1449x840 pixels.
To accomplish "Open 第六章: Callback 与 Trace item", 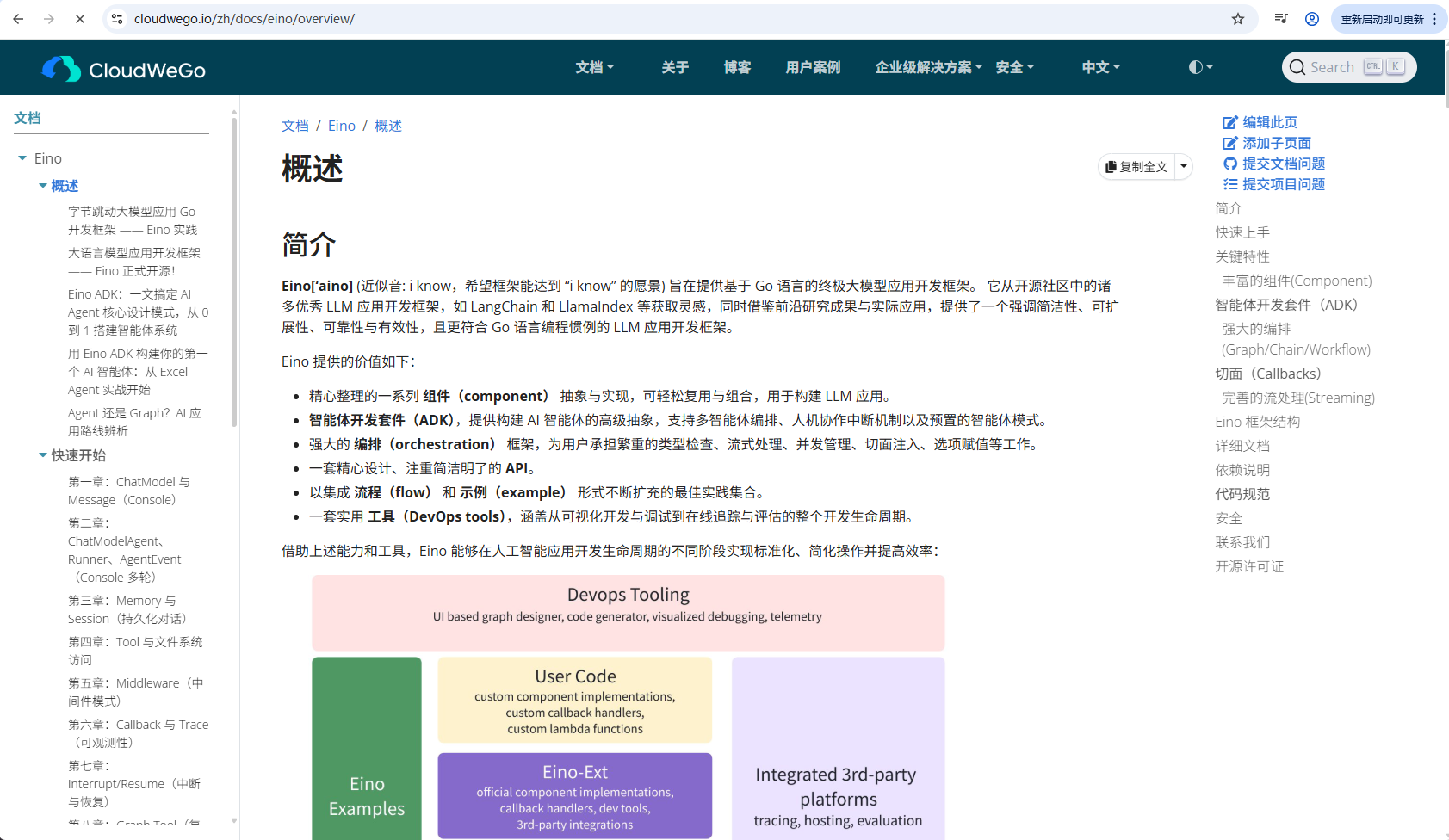I will [x=138, y=733].
